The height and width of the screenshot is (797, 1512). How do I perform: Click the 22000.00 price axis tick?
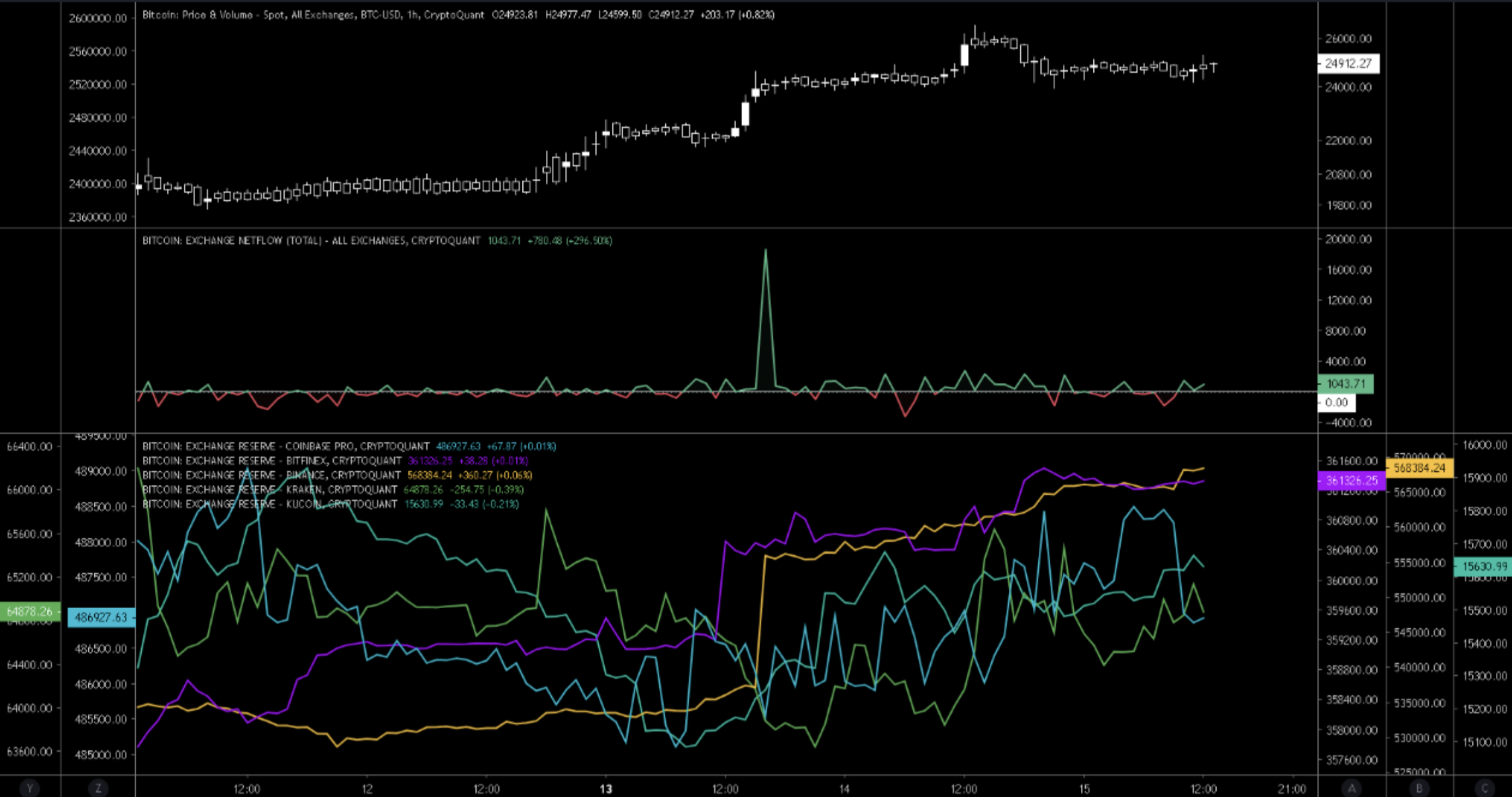coord(1348,140)
